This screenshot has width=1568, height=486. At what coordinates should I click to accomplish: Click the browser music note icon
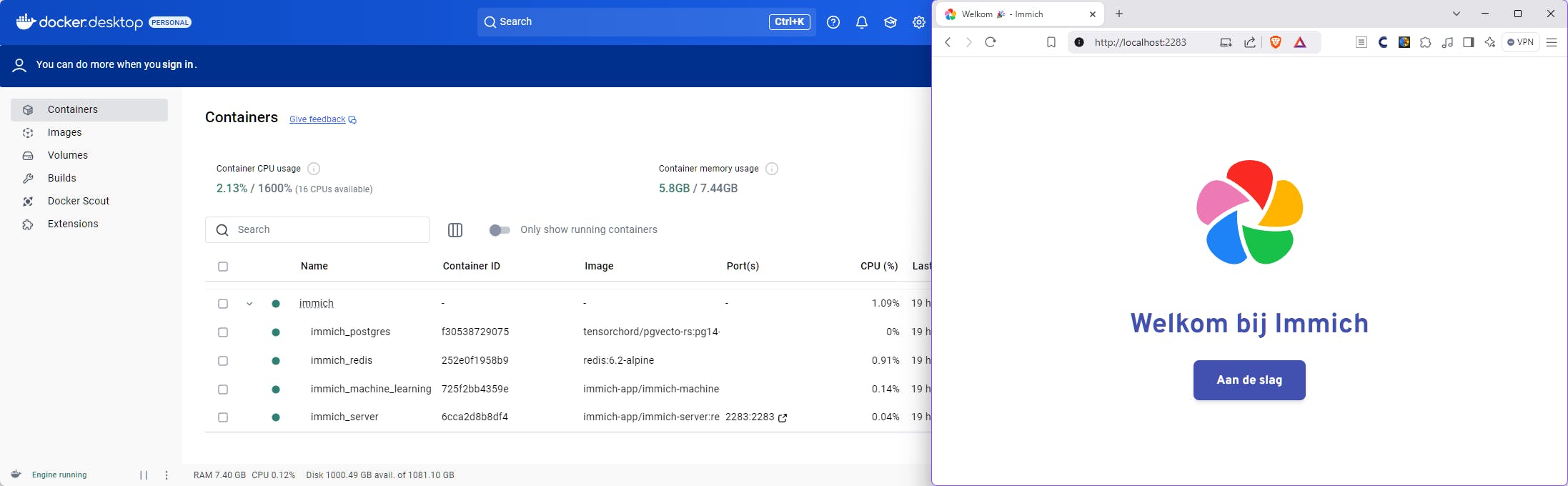[x=1447, y=43]
